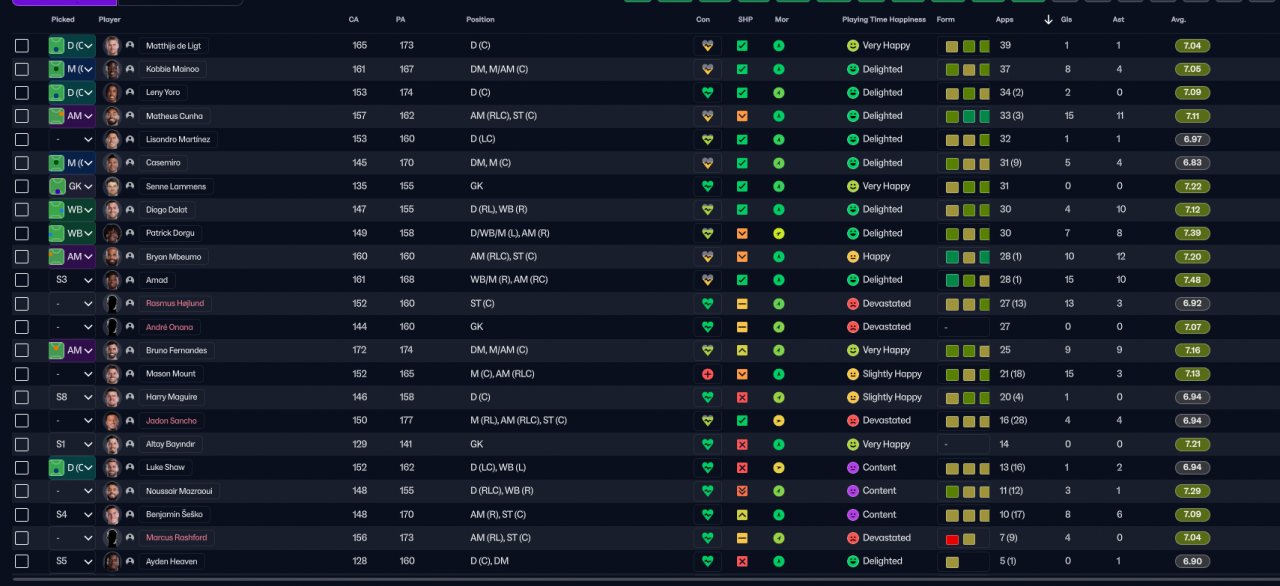
Task: Open Noussair Mazraoui player name link
Action: (x=179, y=491)
